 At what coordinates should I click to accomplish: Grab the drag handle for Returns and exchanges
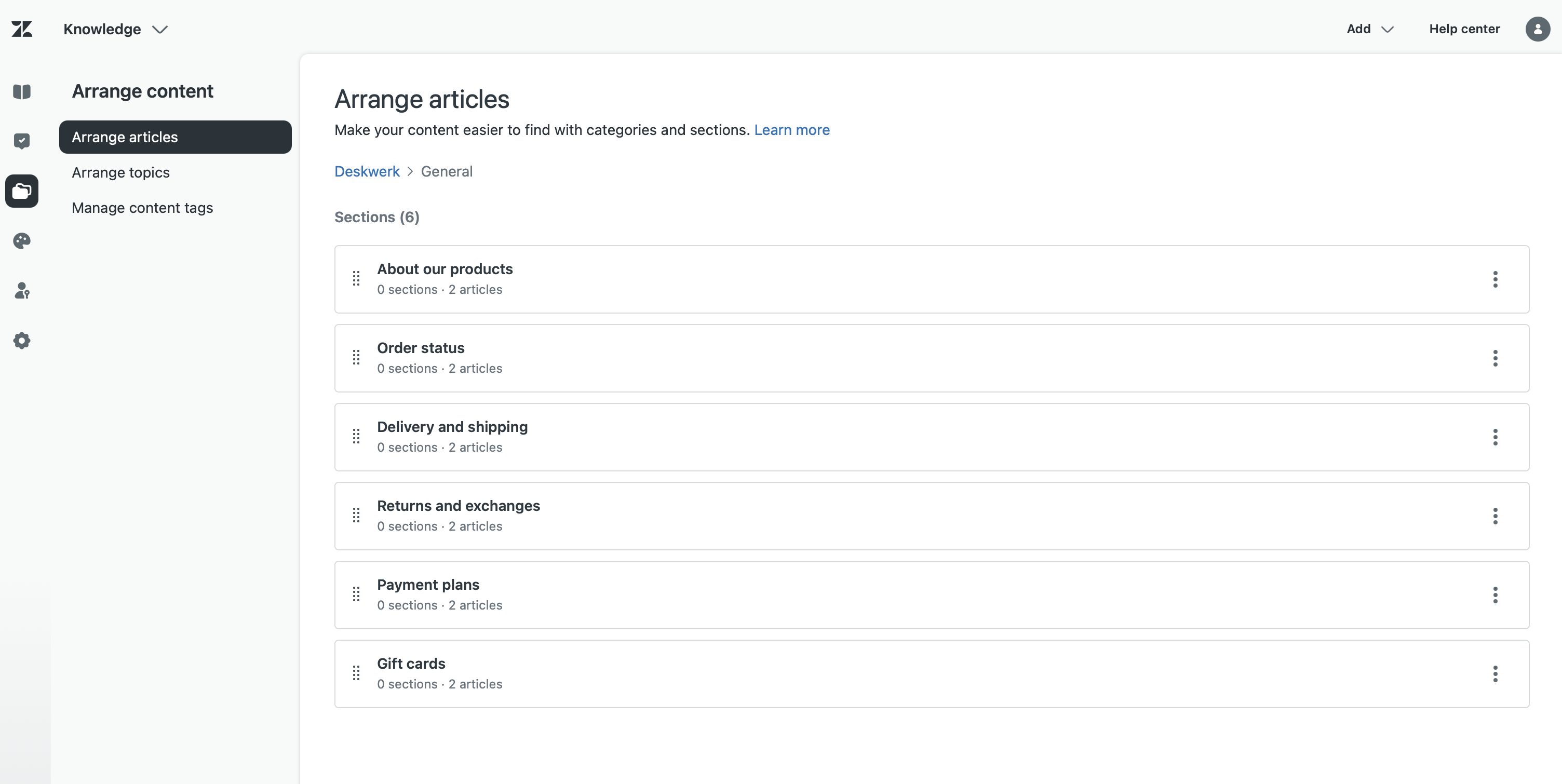pyautogui.click(x=357, y=516)
